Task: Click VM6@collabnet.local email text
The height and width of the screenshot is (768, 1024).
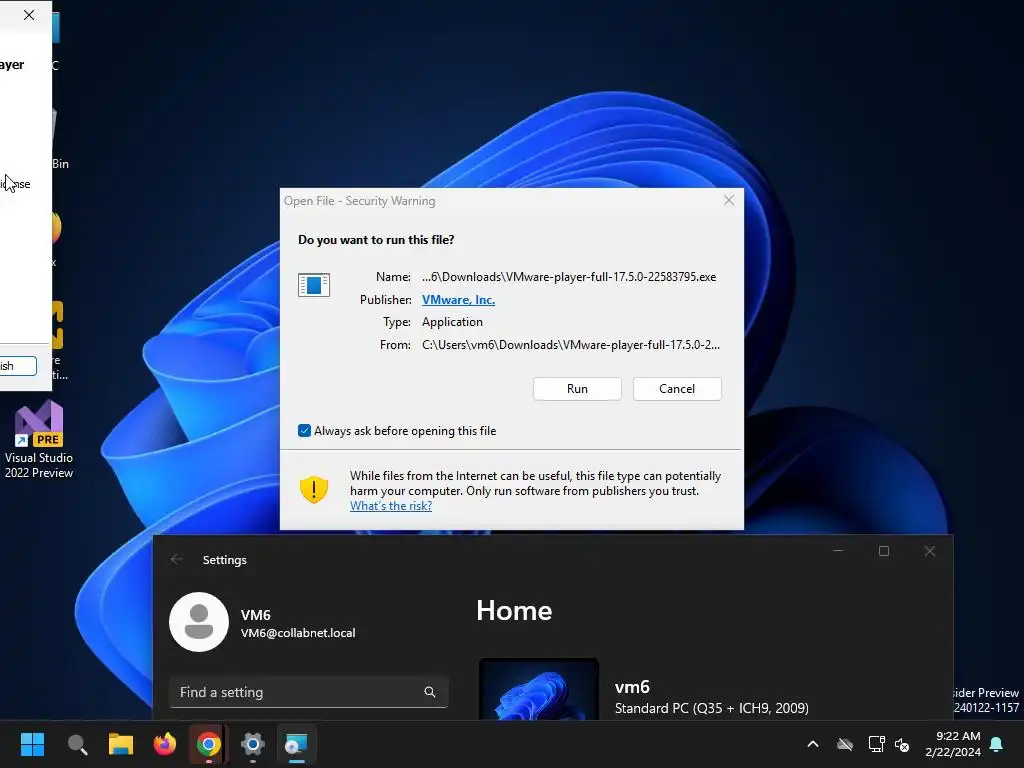Action: [298, 633]
